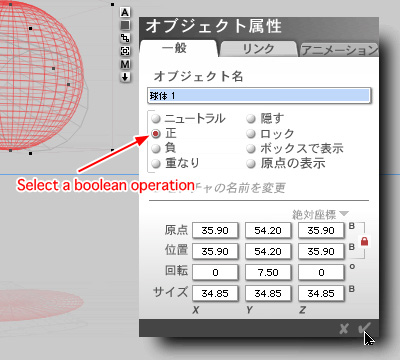Click the 'A' icon in viewport toolbar
400x360 pixels.
pos(125,12)
